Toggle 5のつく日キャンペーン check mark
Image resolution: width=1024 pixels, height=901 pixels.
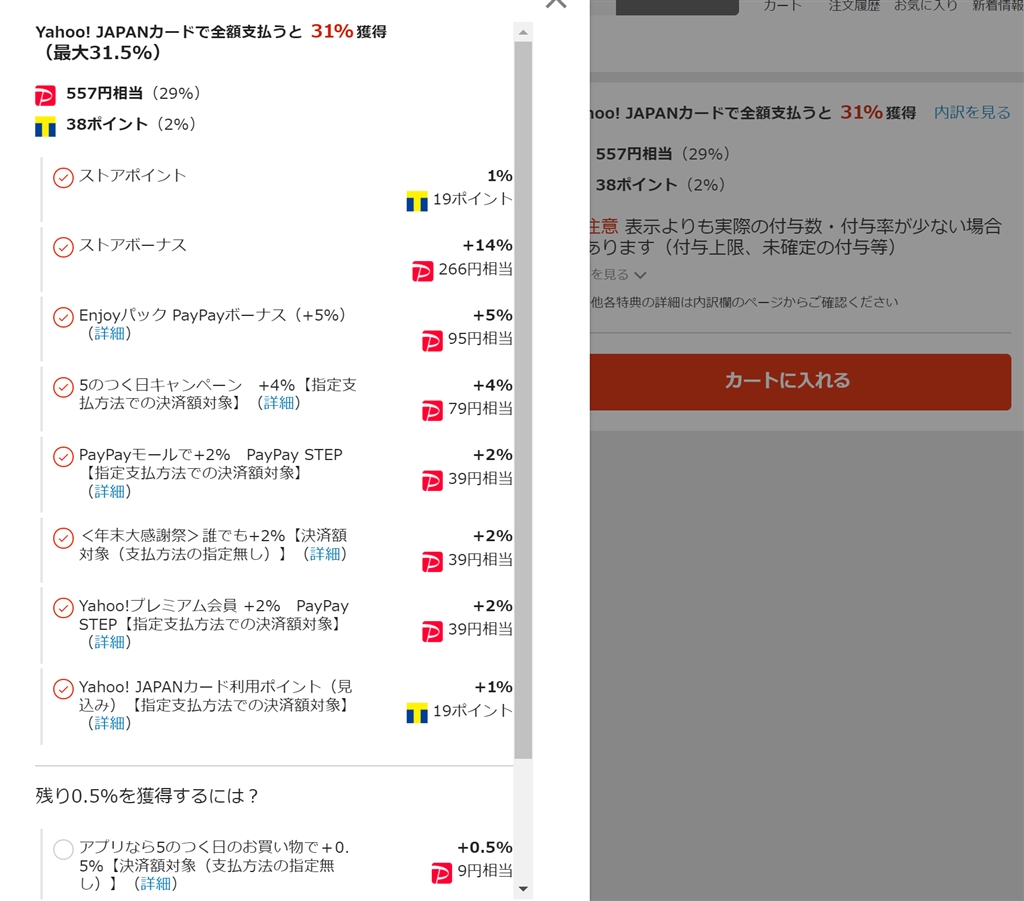63,387
